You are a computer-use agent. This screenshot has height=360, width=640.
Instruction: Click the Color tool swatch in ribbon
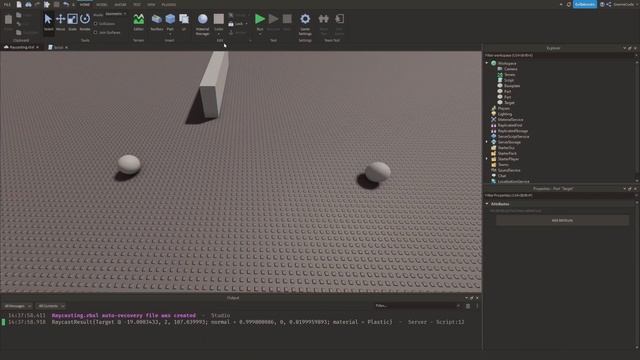click(219, 19)
